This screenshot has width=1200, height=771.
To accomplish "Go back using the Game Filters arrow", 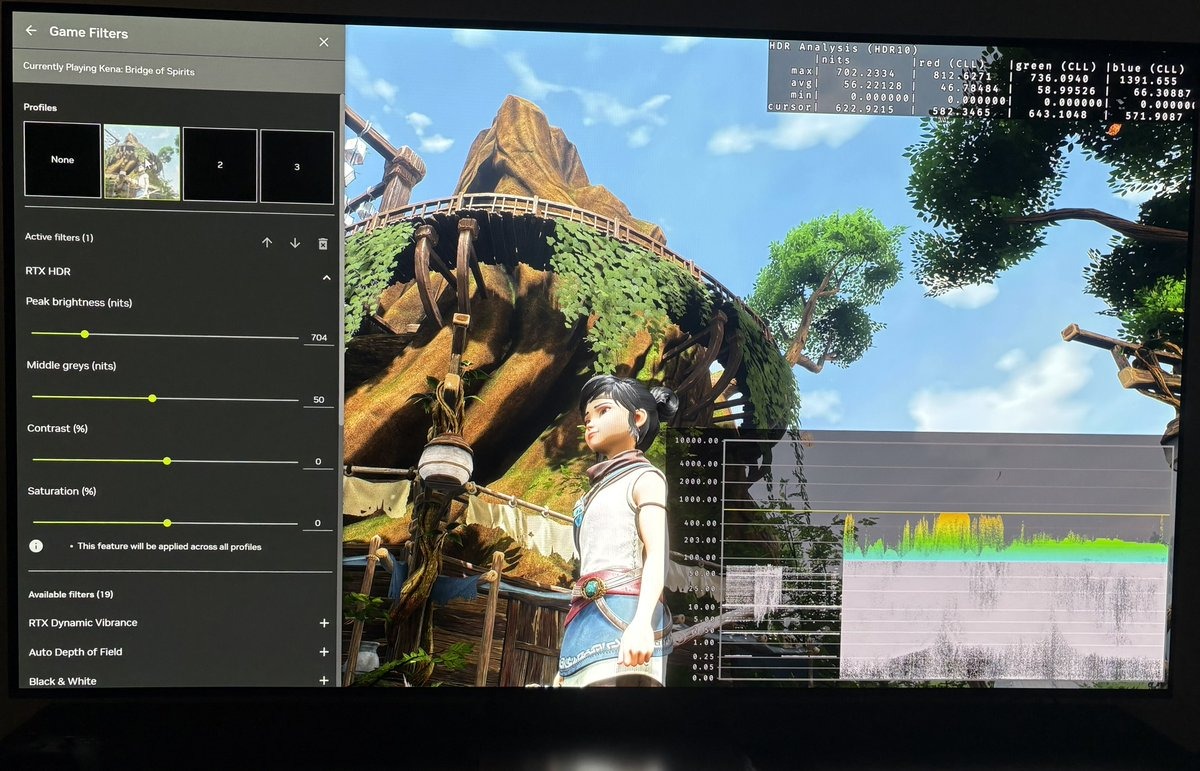I will click(32, 32).
